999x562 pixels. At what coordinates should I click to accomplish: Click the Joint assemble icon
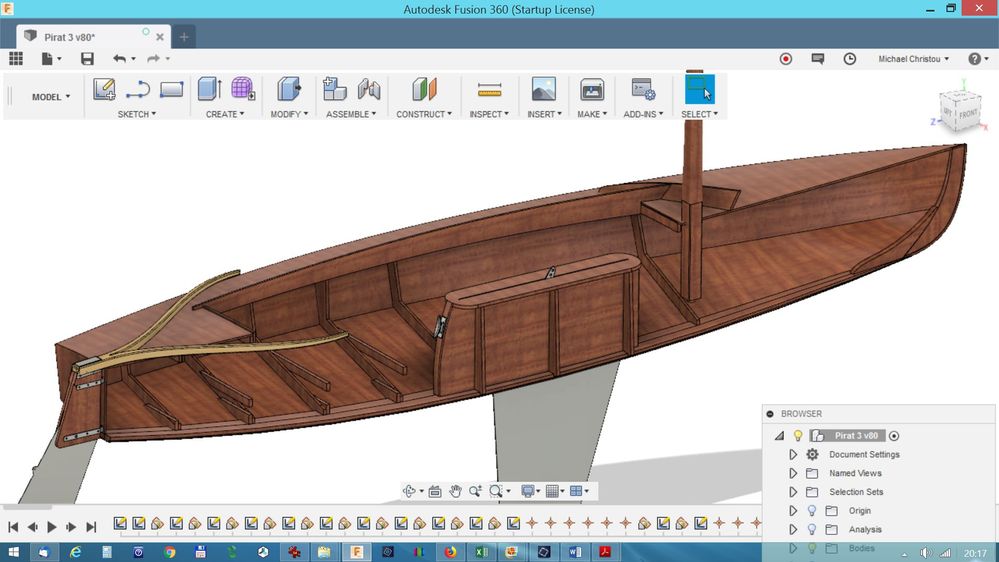[x=369, y=89]
